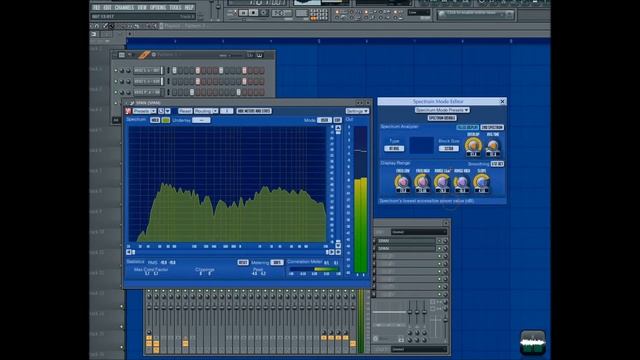Viewport: 640px width, 360px height.
Task: Toggle mute LED of first sequencer channel
Action: [116, 71]
